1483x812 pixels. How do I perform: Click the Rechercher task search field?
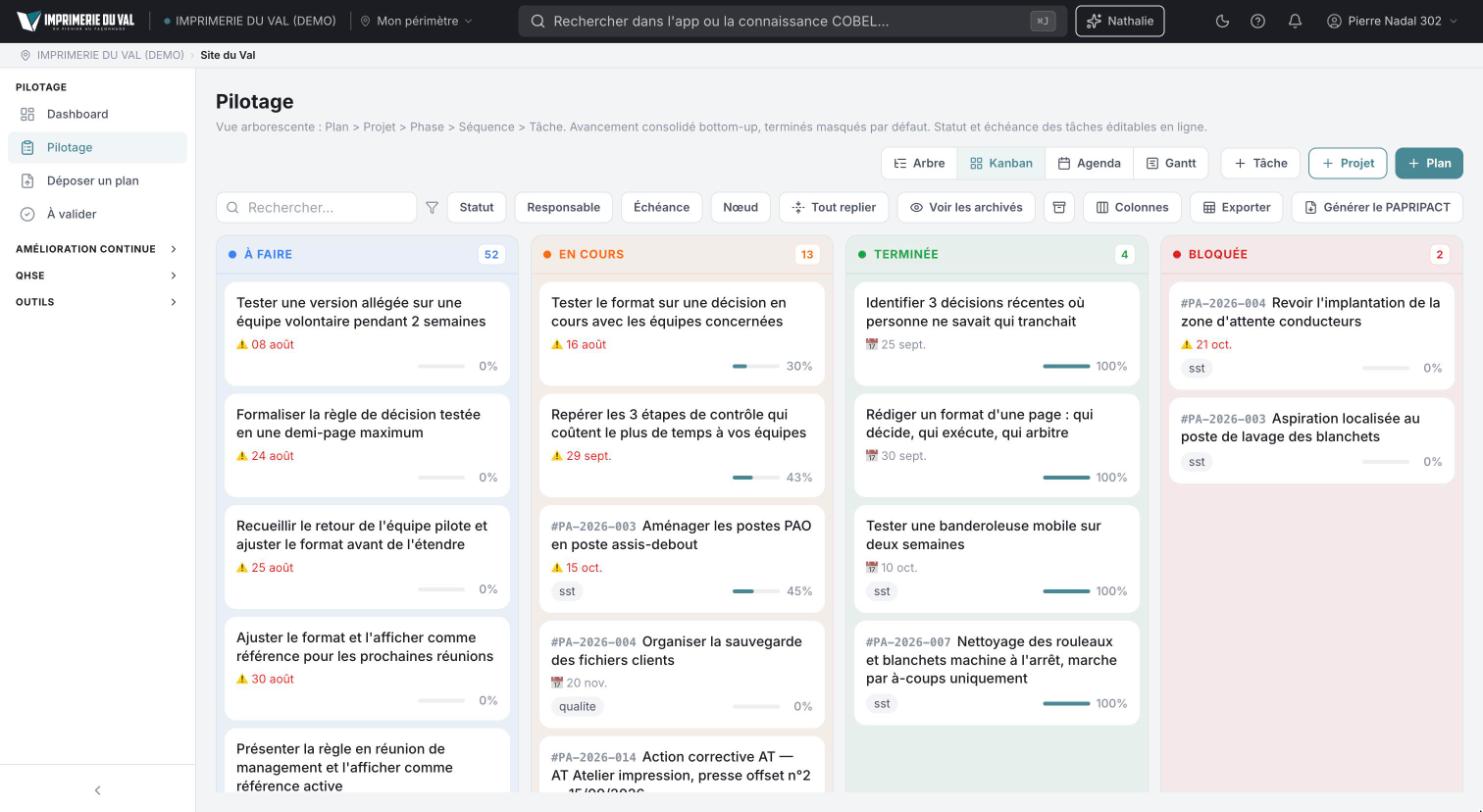(316, 207)
